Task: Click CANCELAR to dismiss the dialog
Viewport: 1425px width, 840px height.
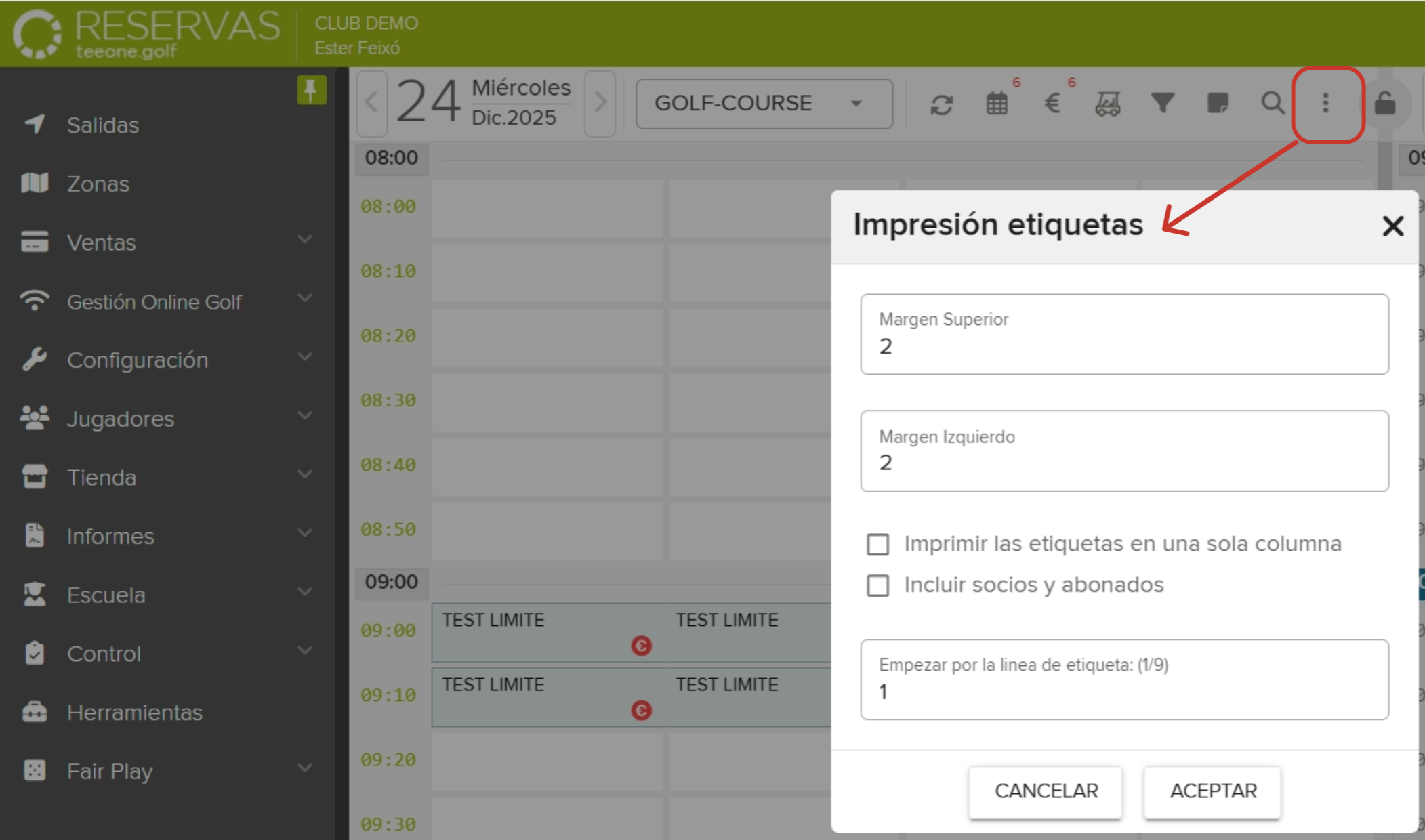Action: [x=1046, y=791]
